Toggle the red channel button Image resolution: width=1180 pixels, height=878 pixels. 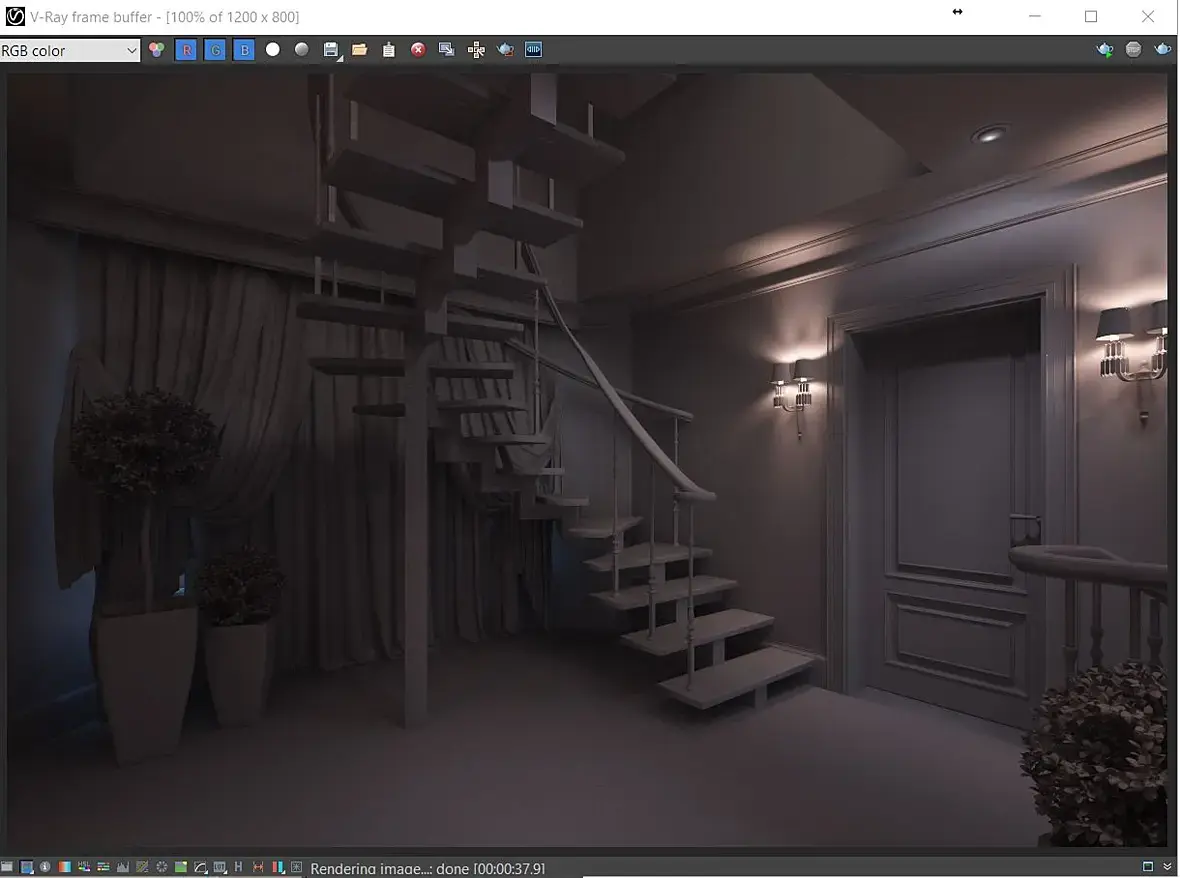click(186, 50)
